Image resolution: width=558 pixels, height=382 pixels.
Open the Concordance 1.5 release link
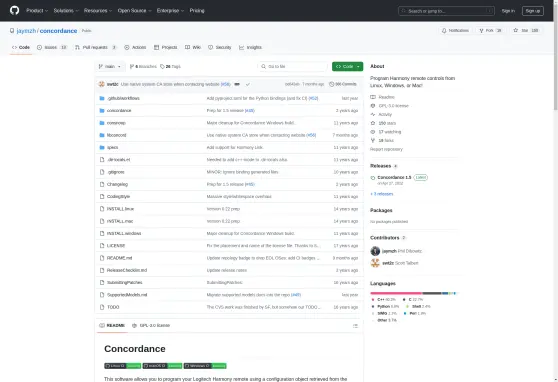(394, 177)
